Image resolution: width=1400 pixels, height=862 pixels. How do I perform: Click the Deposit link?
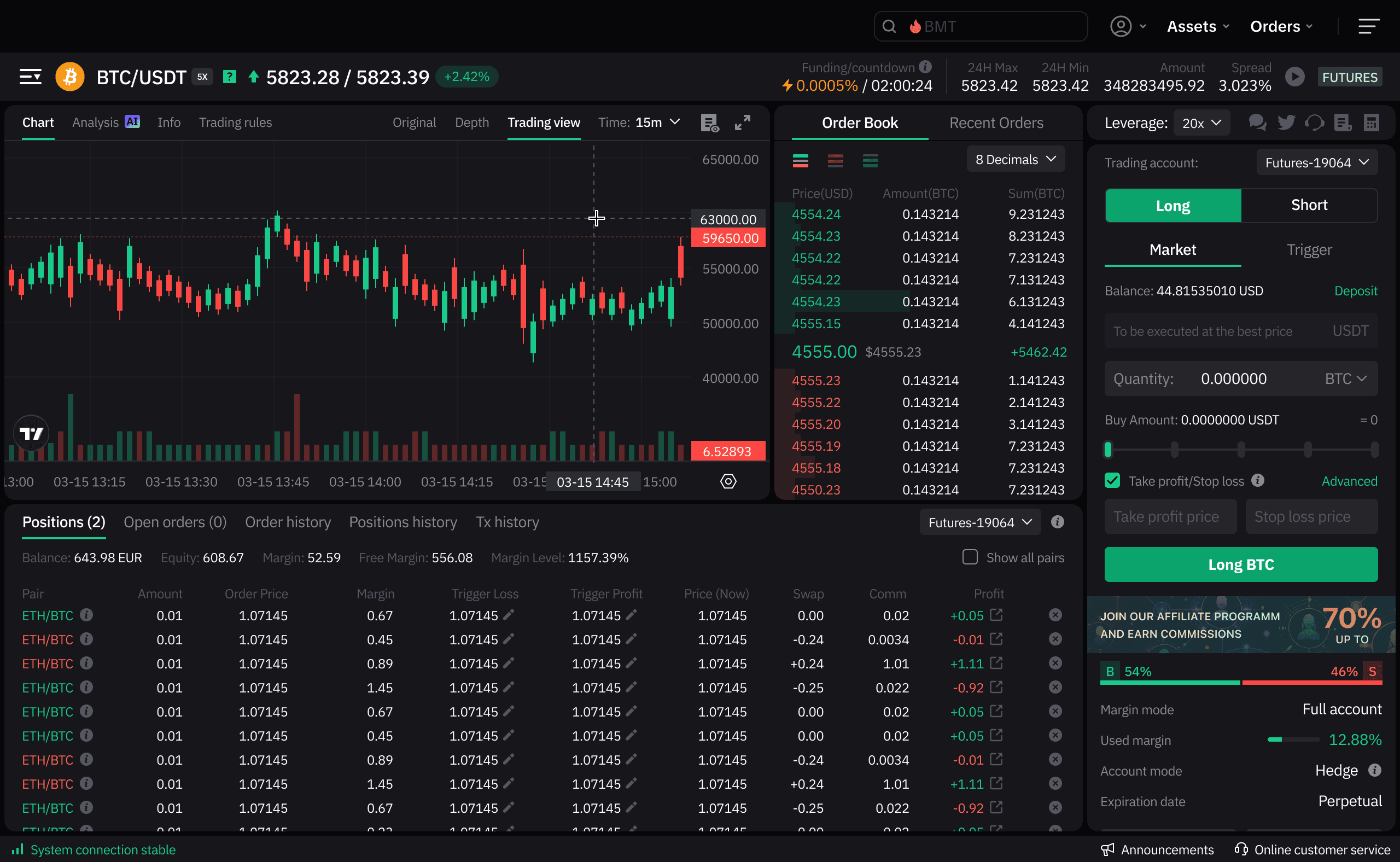coord(1356,291)
